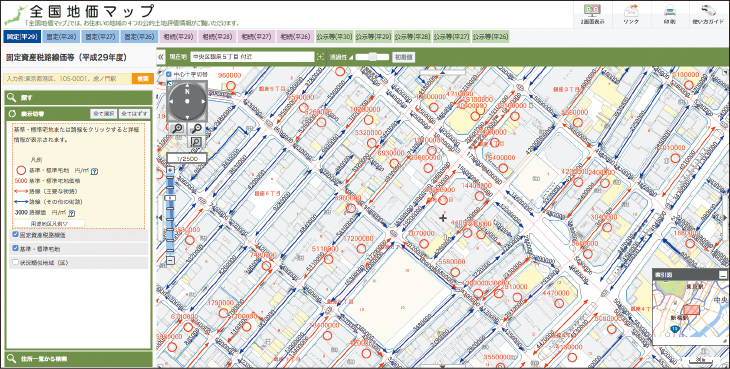
Task: Uncheck 固定資産税路線価 layer checkbox
Action: pyautogui.click(x=15, y=235)
